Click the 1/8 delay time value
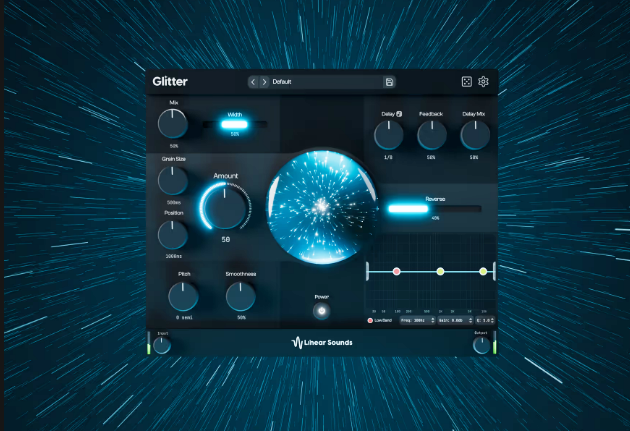Viewport: 630px width, 431px height. tap(388, 157)
